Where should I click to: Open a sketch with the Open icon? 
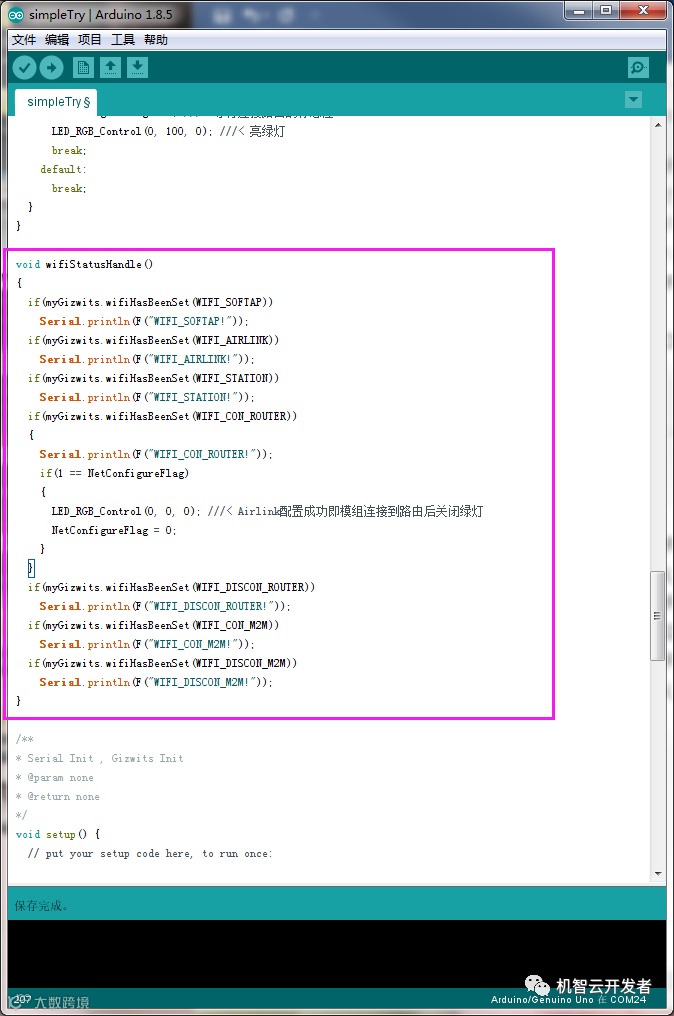(110, 67)
